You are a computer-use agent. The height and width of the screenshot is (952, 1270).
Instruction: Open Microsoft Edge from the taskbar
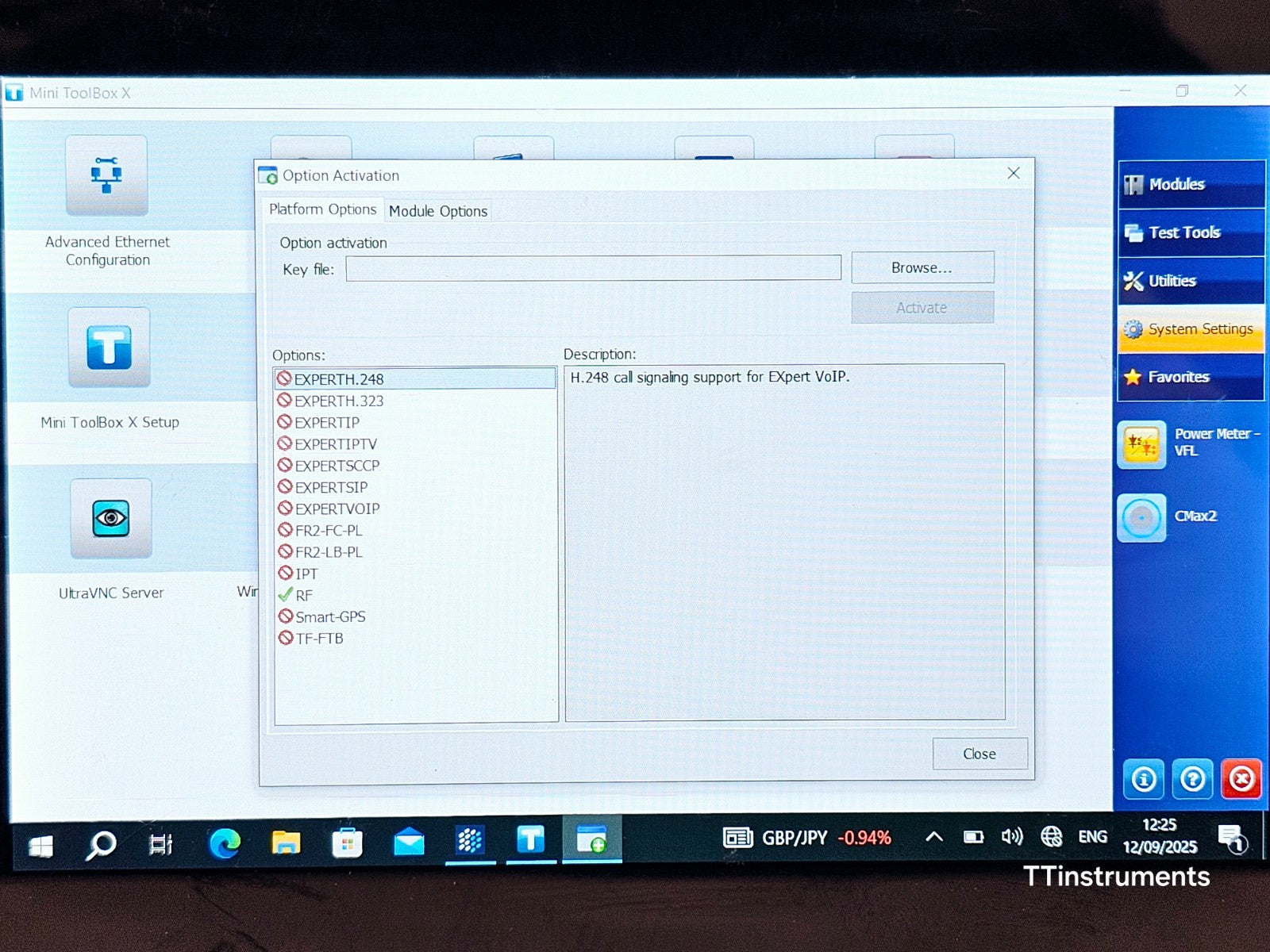click(x=225, y=843)
